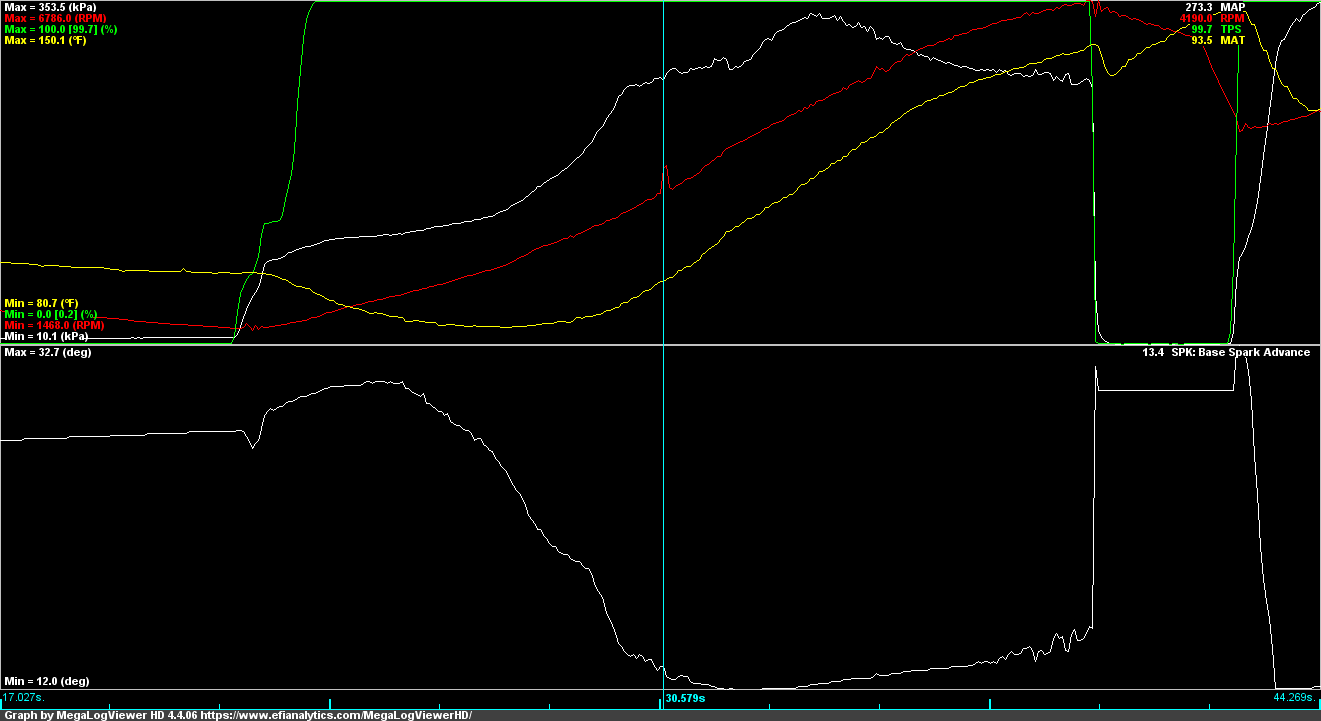Screen dimensions: 1321x721
Task: Click the SPK: Base Spark Advance label
Action: point(1241,353)
